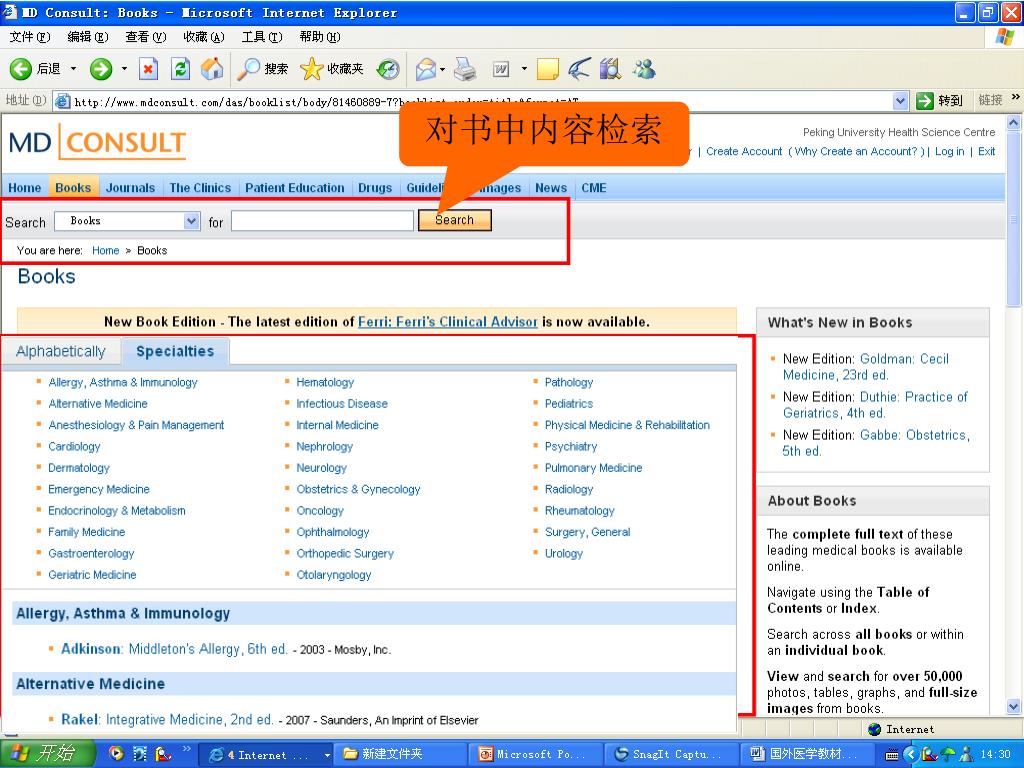Screen dimensions: 1024x768
Task: Click the bird-shaped toolbar icon
Action: (579, 69)
